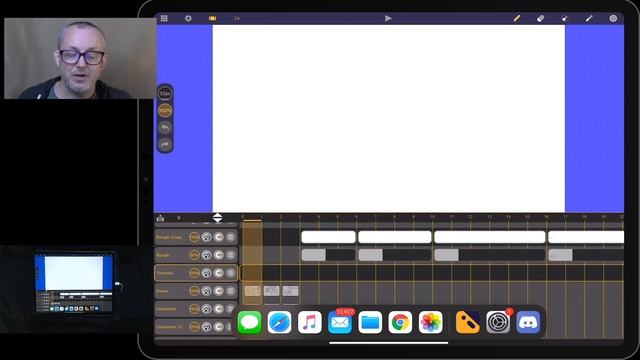Select third gray drawing block on Rough track
The width and height of the screenshot is (640, 360).
pyautogui.click(x=447, y=255)
